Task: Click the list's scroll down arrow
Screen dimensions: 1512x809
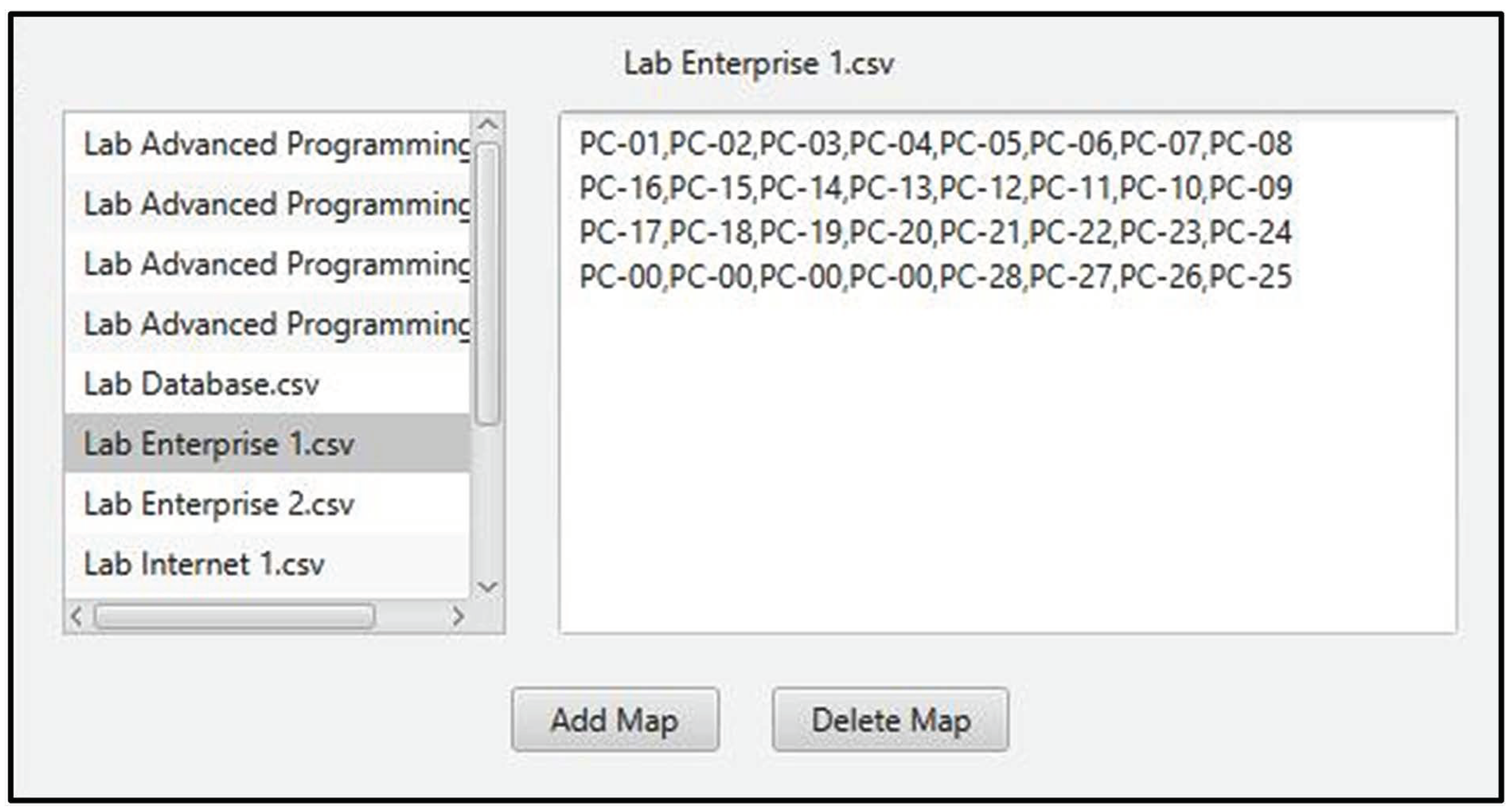Action: pos(488,586)
